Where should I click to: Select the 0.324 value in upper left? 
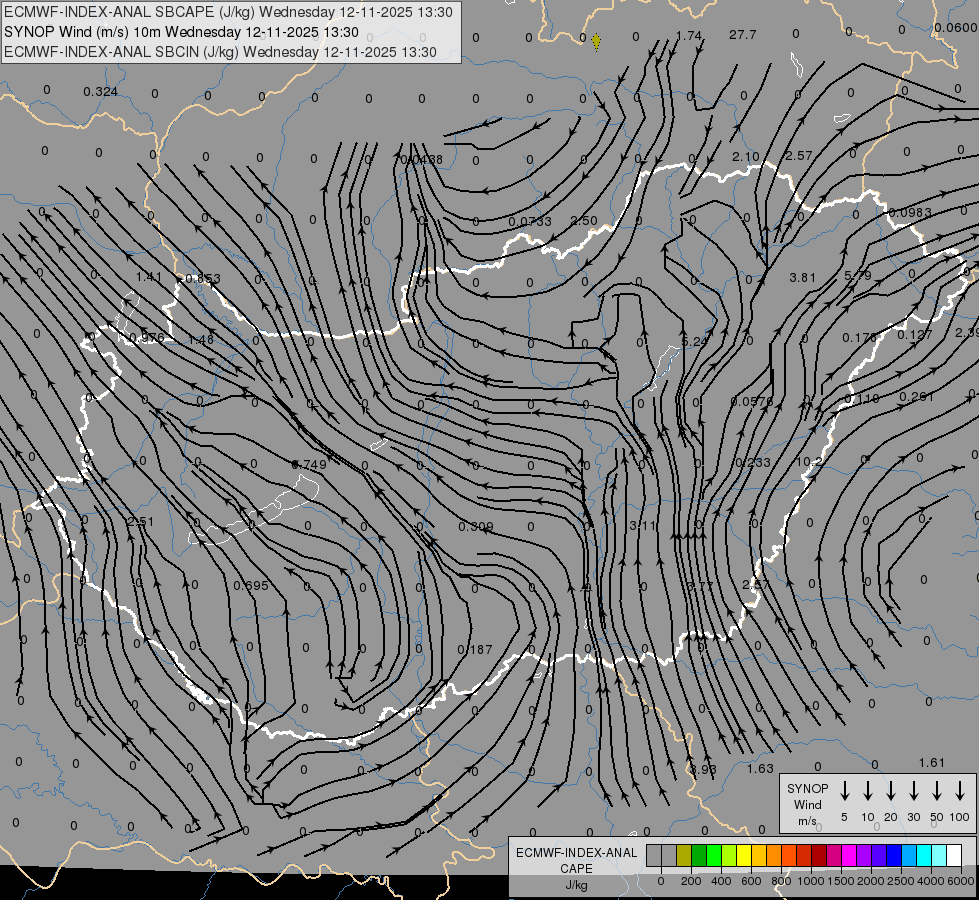(100, 92)
